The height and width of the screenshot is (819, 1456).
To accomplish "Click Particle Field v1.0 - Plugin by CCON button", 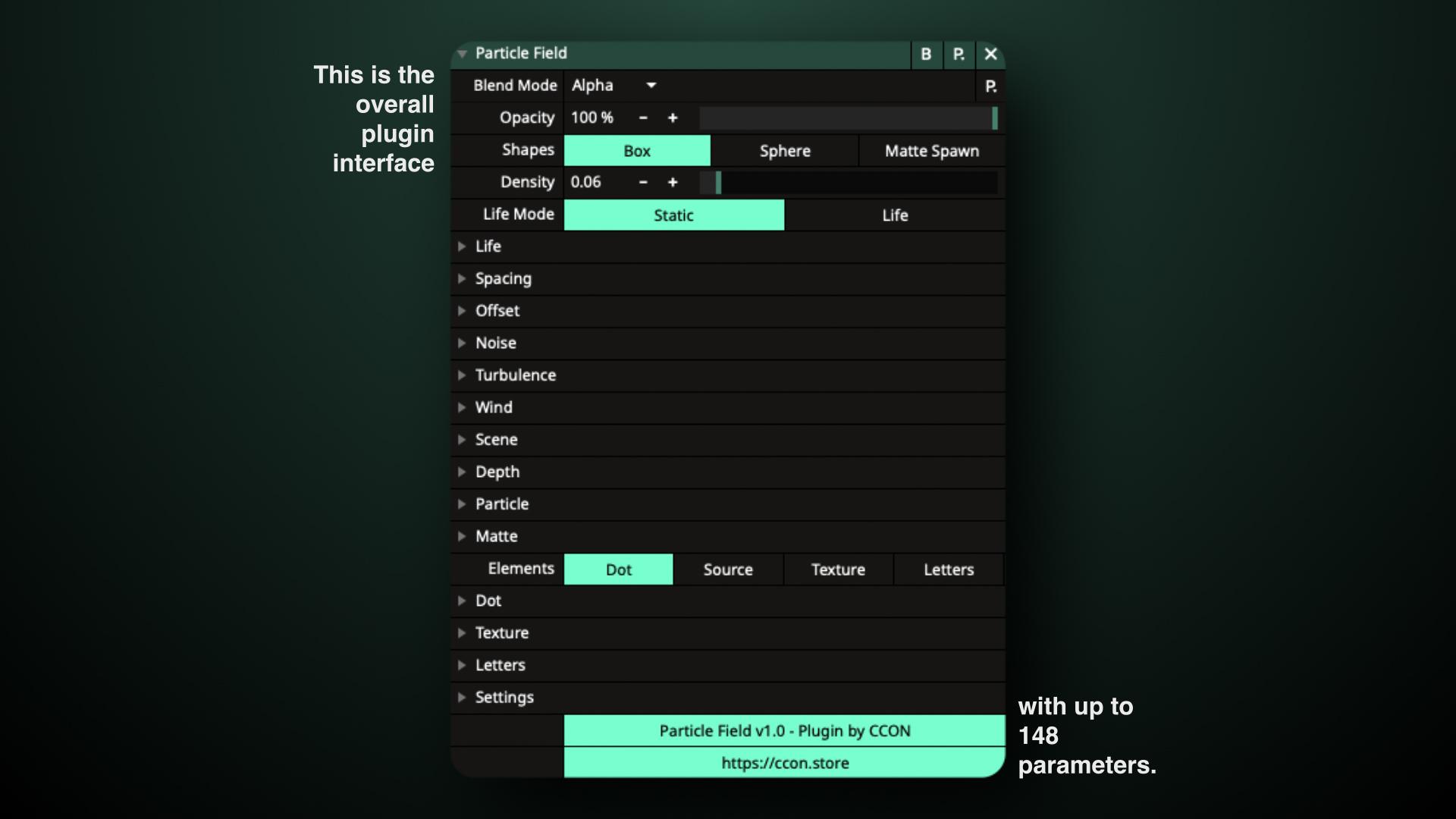I will [785, 731].
